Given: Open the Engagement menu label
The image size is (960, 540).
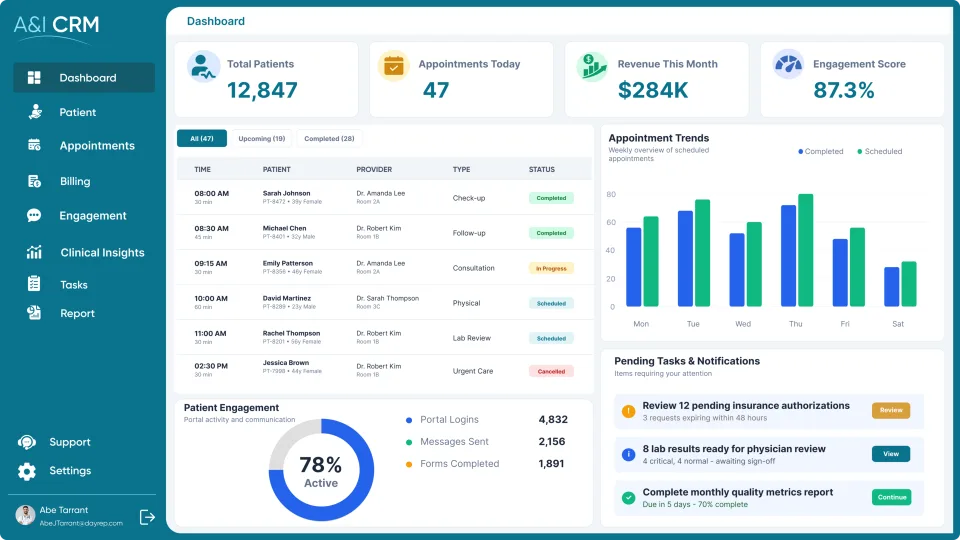Looking at the screenshot, I should click(92, 216).
